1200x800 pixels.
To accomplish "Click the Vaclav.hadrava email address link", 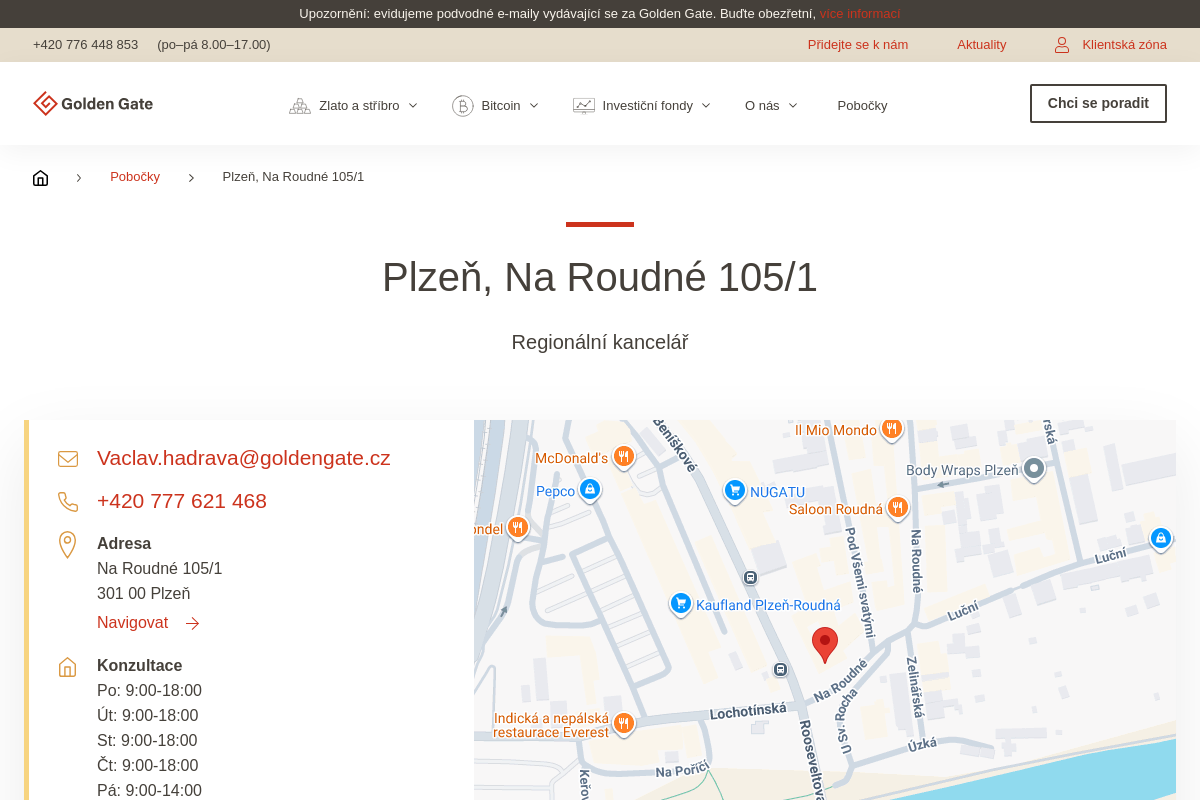I will [x=243, y=458].
